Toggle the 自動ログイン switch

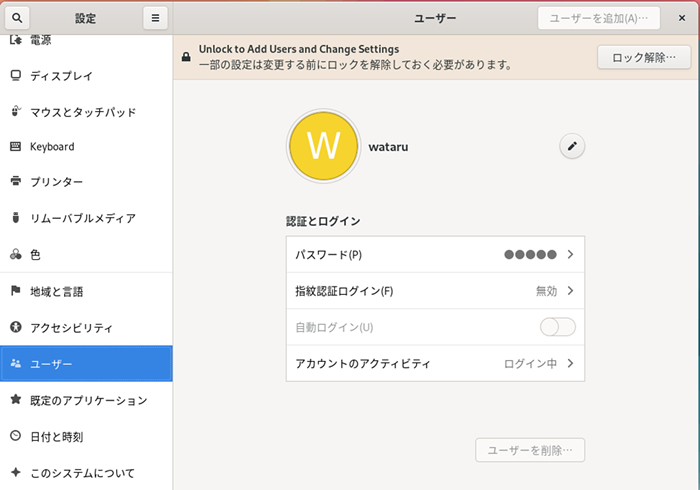pos(557,327)
